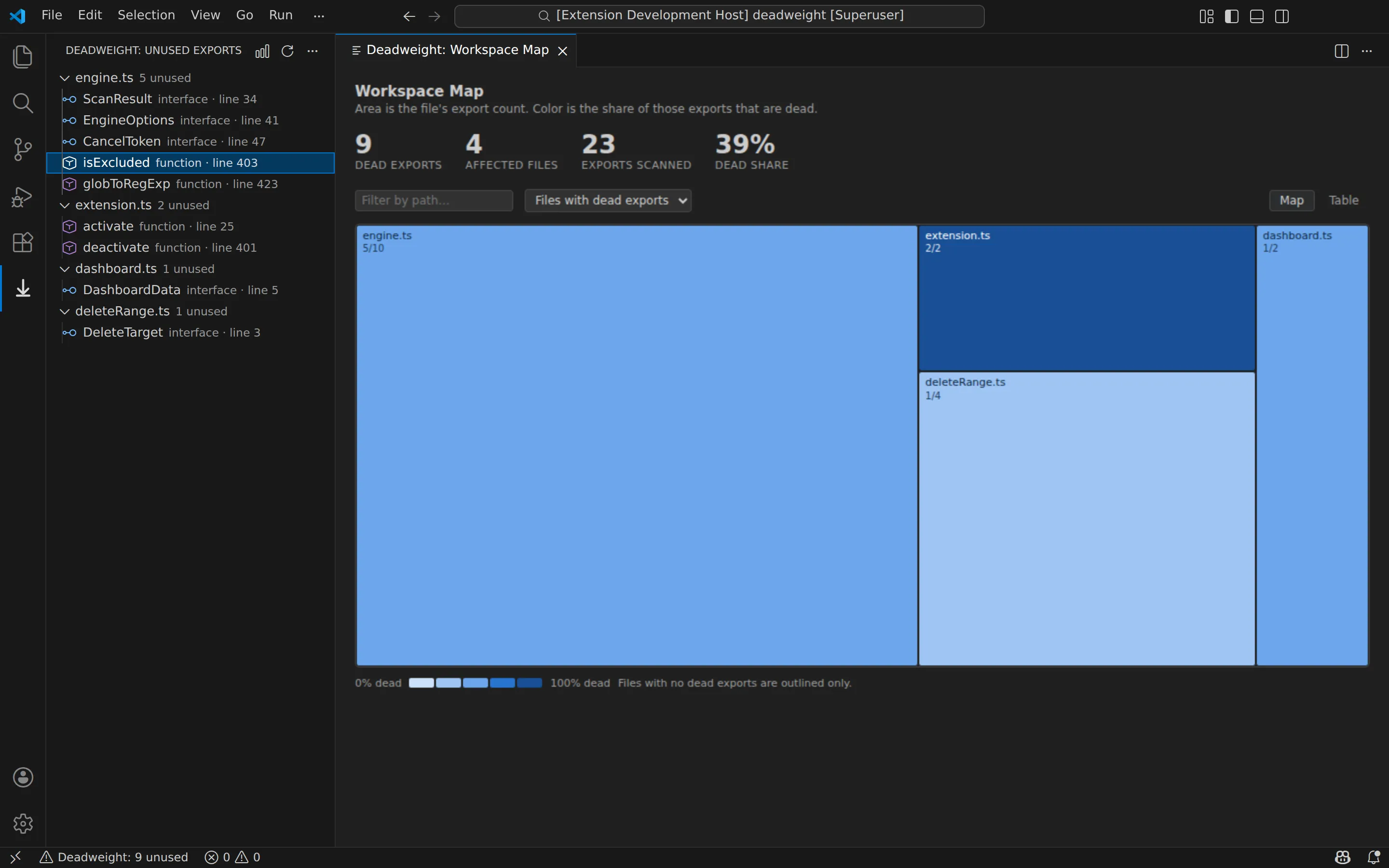Click the dashboard.ts treemap tile
This screenshot has height=868, width=1389.
(1312, 446)
